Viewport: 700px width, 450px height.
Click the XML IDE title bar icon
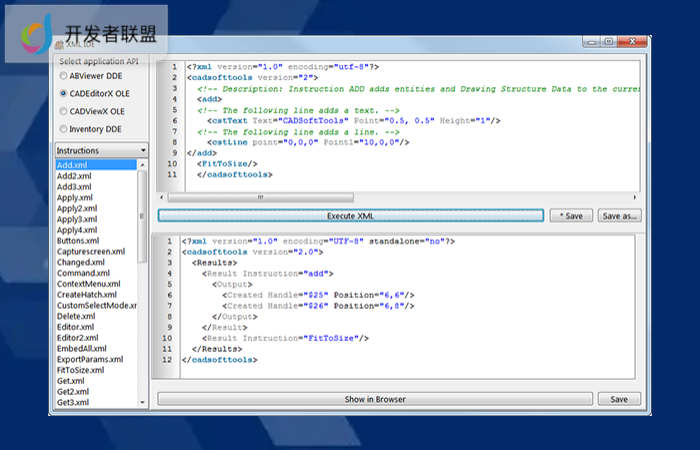[x=58, y=45]
